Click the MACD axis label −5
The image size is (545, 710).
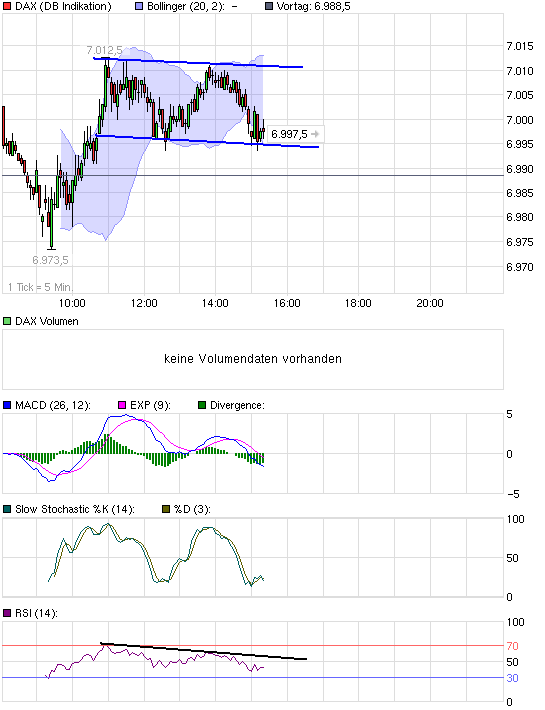click(513, 494)
